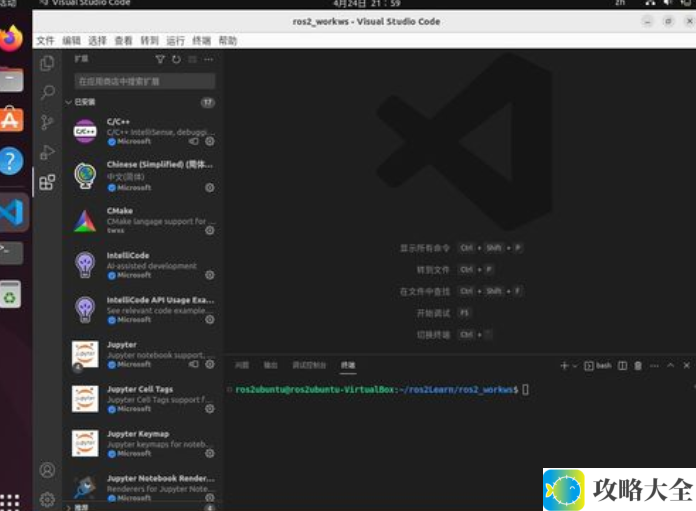This screenshot has width=696, height=511.
Task: Open the Jupyter Cell Tags manage gear
Action: click(x=210, y=408)
